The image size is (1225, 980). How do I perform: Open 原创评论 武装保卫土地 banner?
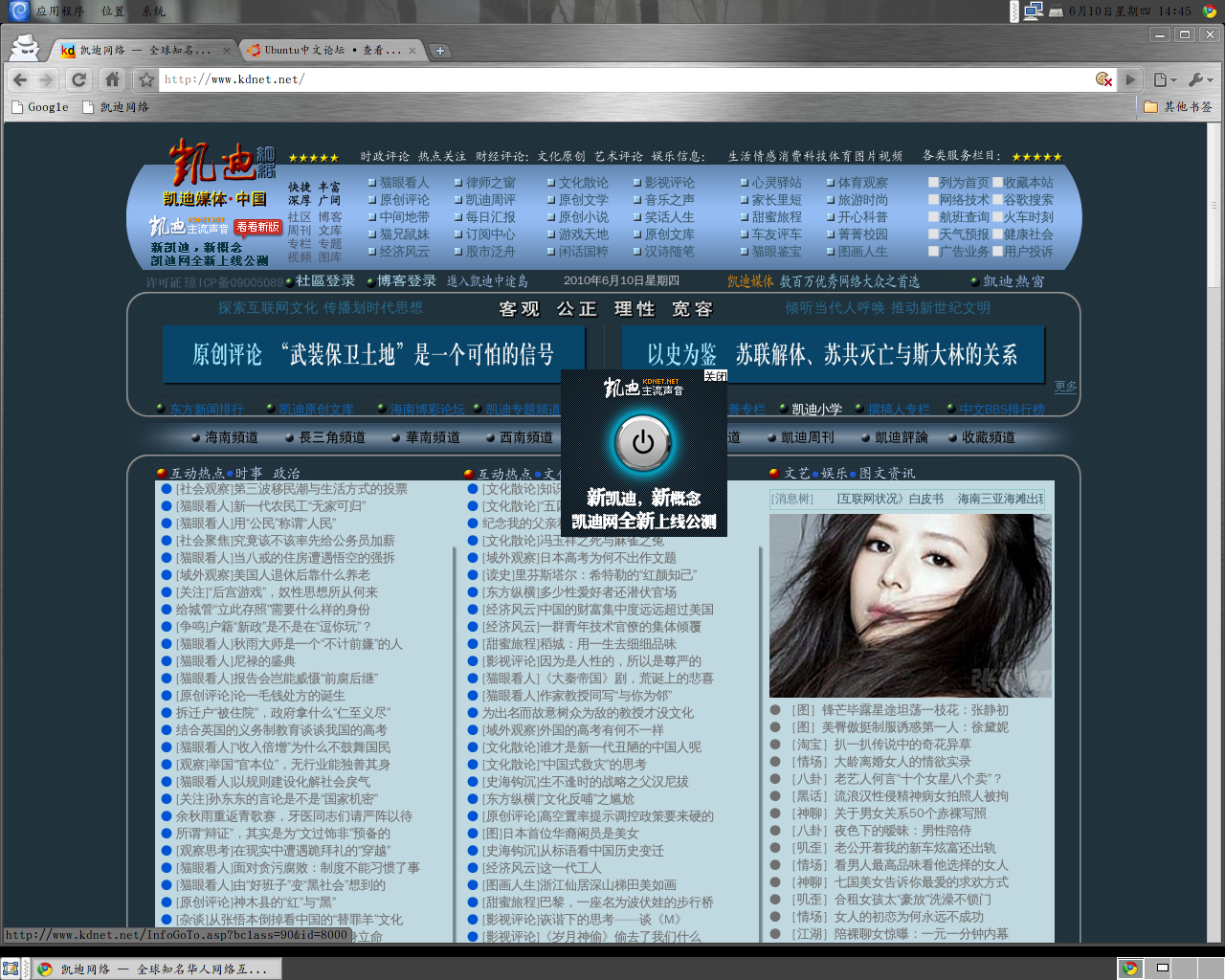click(x=373, y=354)
